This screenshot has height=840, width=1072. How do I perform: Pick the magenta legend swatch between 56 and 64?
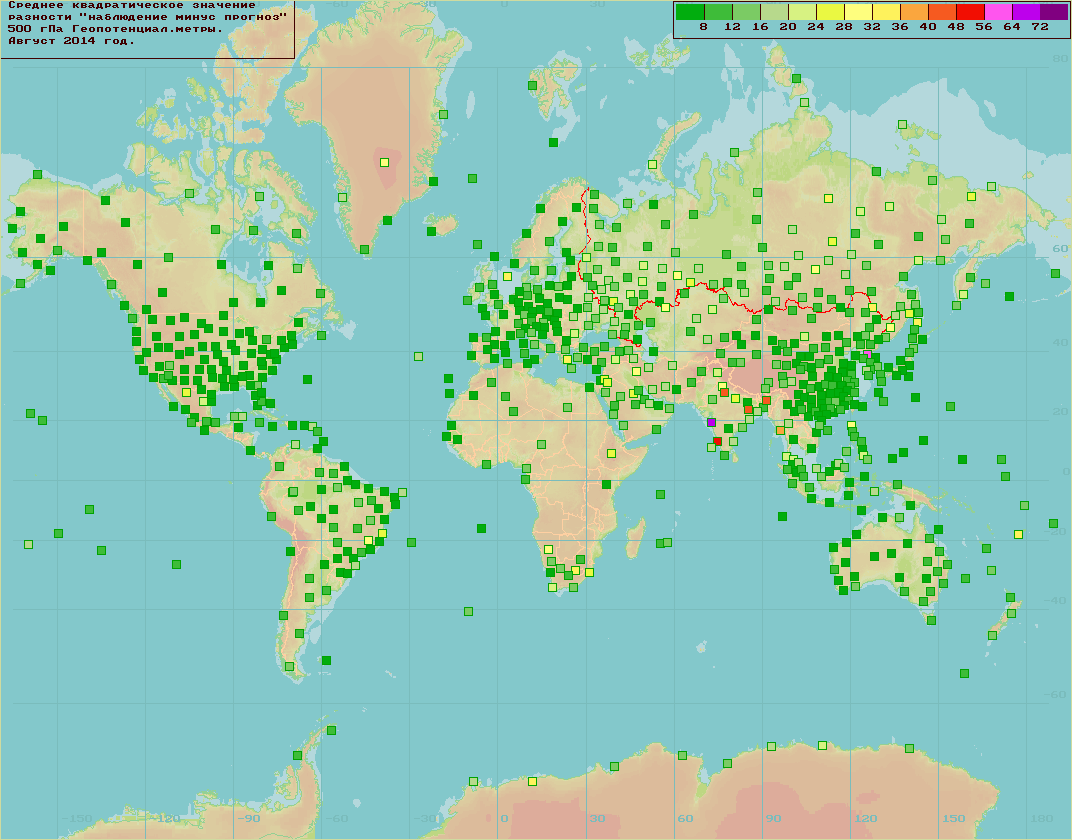point(998,11)
